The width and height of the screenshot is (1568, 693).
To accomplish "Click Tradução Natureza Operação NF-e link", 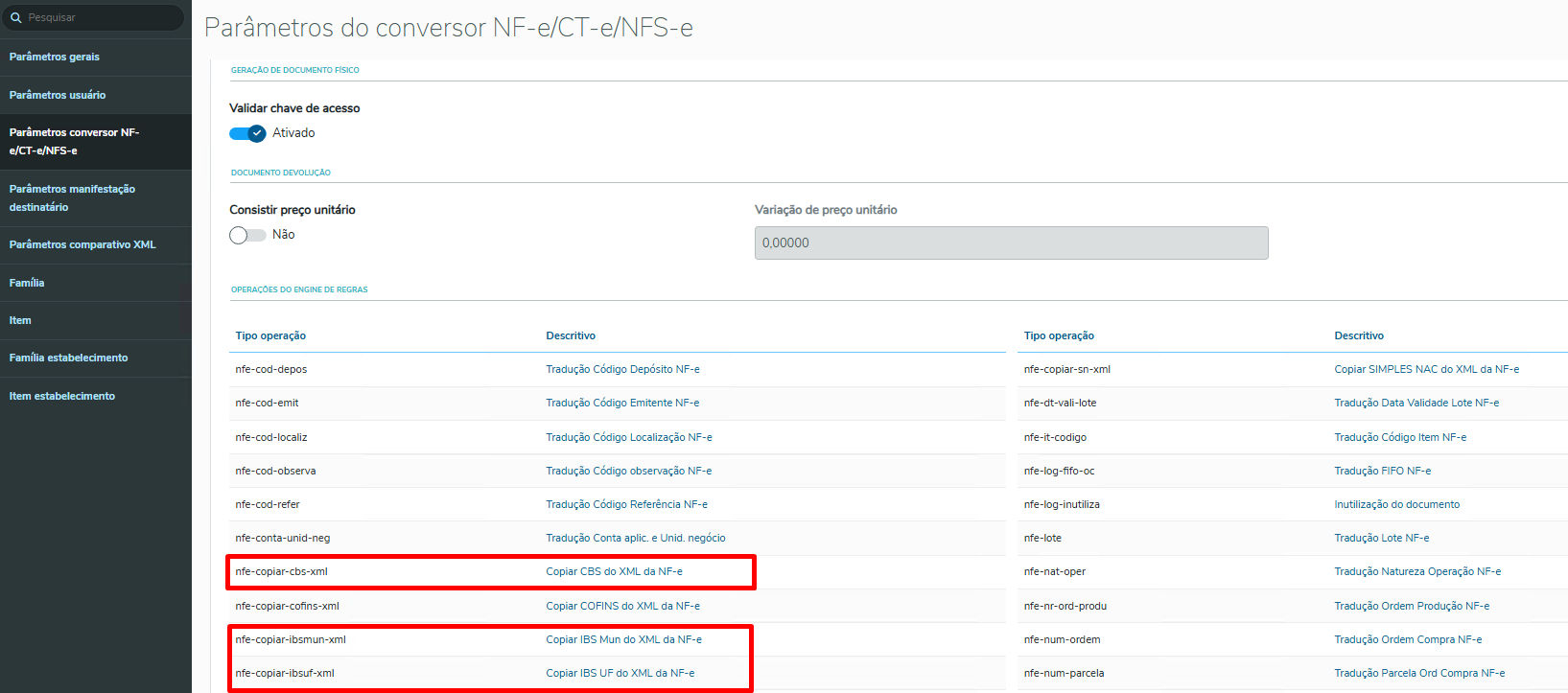I will 1417,572.
